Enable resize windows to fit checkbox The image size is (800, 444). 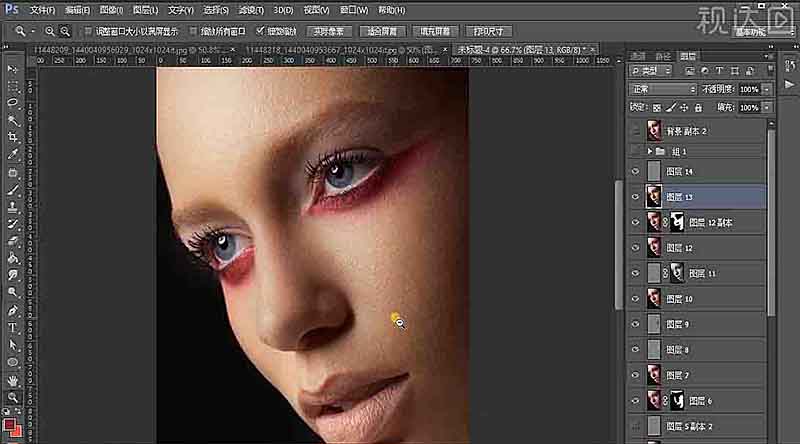[88, 32]
